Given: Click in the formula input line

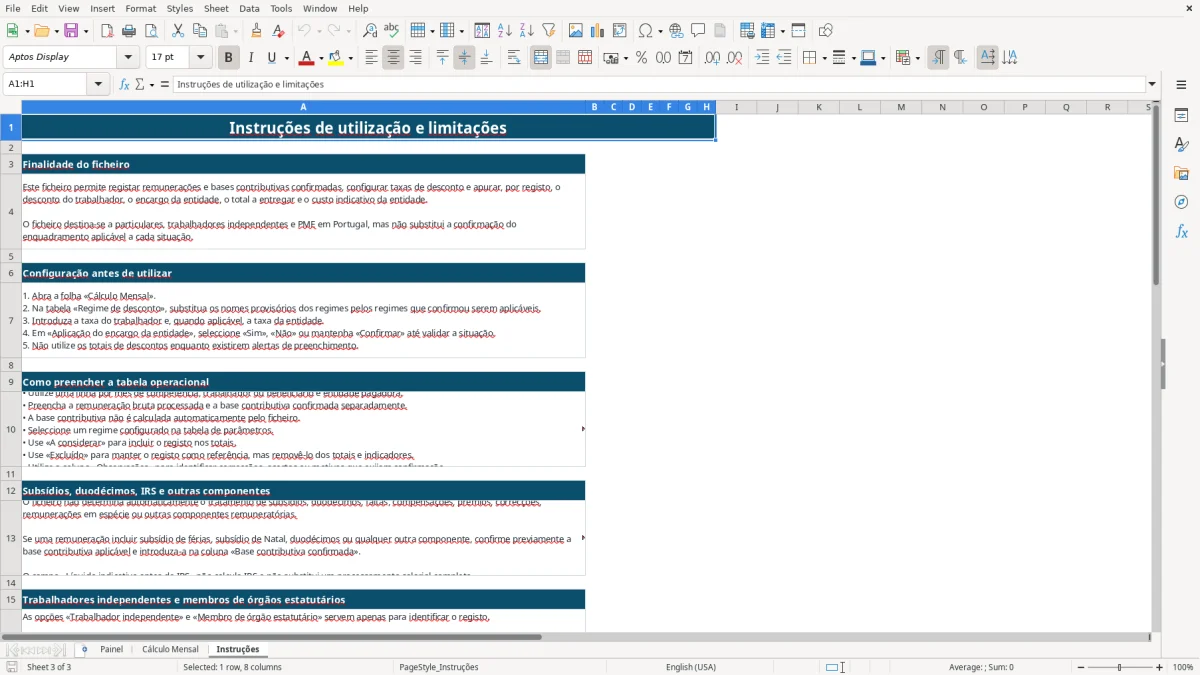Looking at the screenshot, I should point(659,84).
